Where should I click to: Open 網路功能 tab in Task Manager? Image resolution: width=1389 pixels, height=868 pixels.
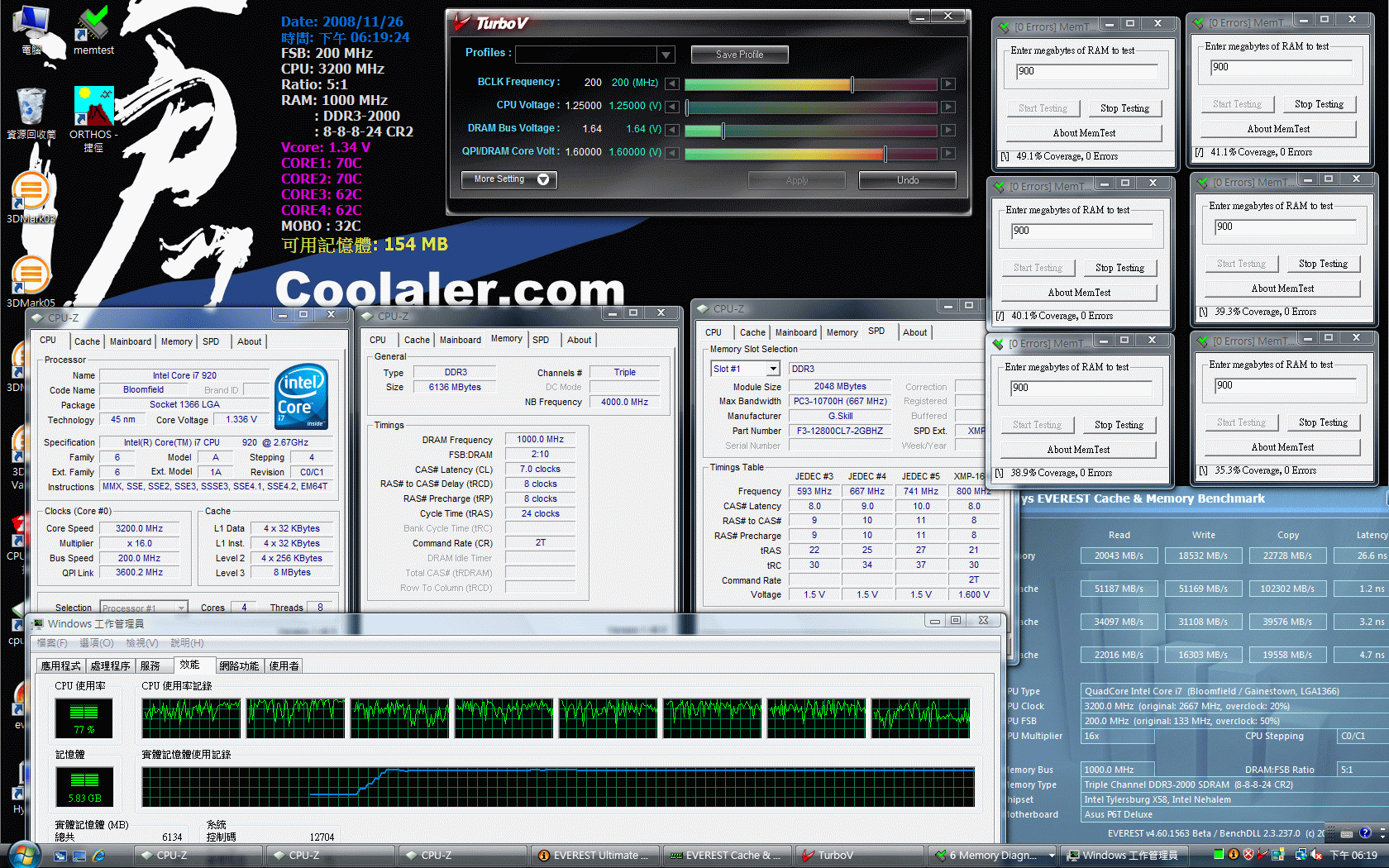(x=239, y=665)
